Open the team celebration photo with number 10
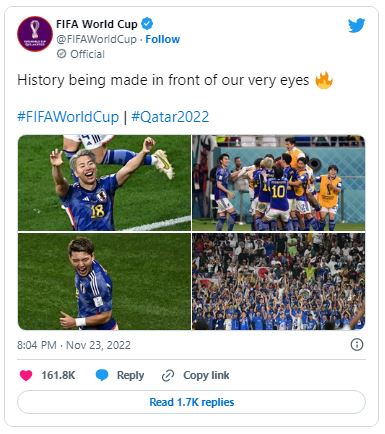 point(279,183)
